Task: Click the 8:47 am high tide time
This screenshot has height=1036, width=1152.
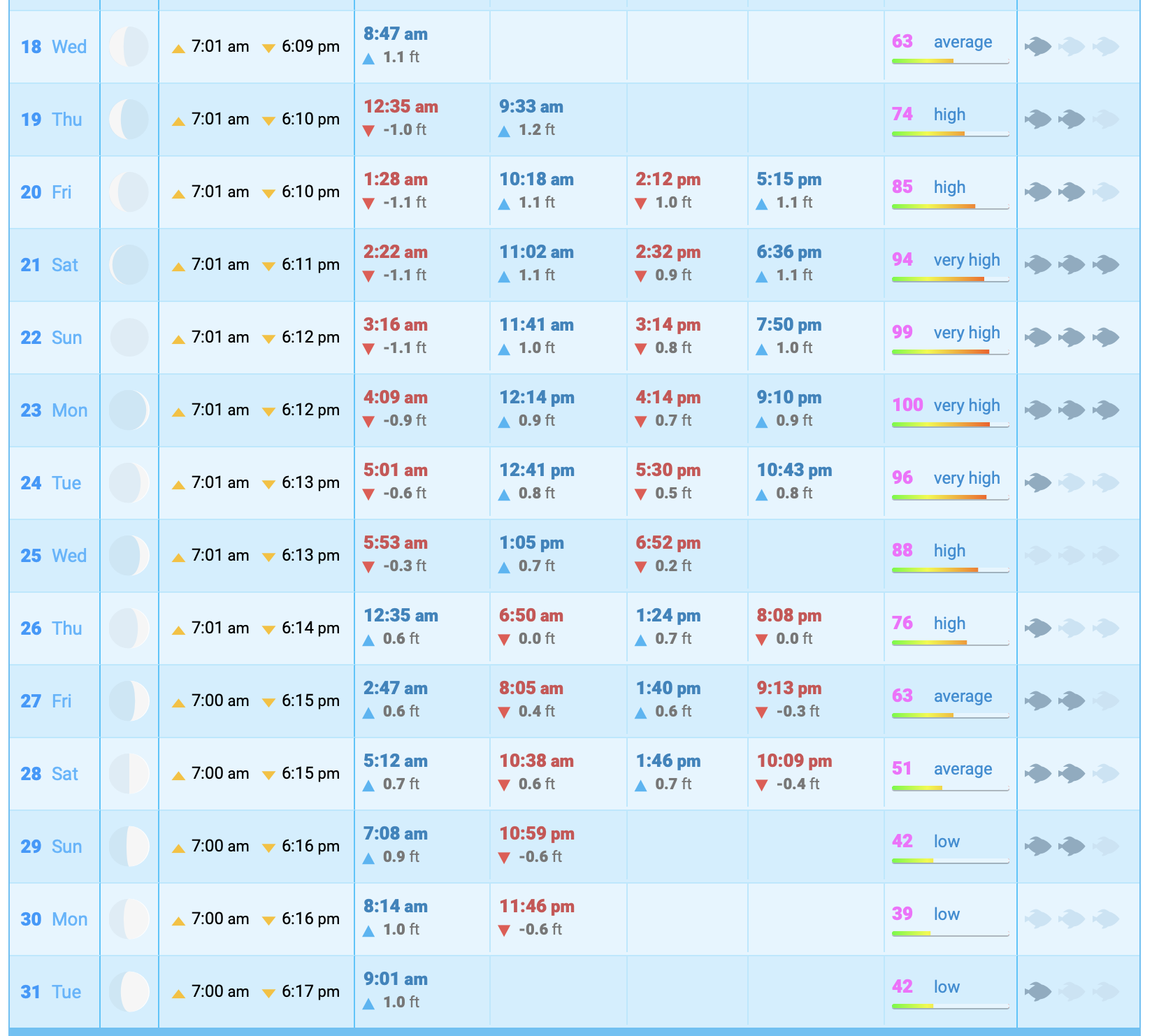Action: pos(396,34)
